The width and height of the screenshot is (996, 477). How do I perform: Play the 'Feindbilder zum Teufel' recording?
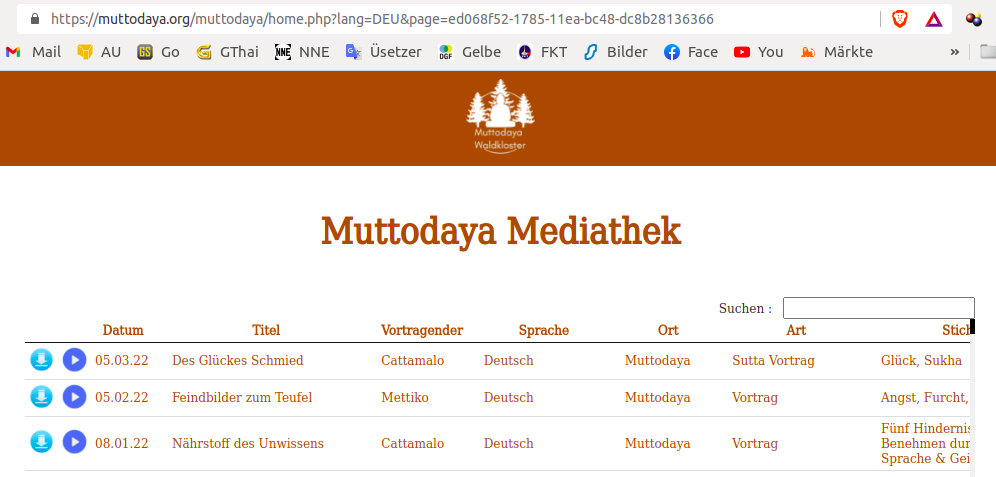tap(74, 397)
